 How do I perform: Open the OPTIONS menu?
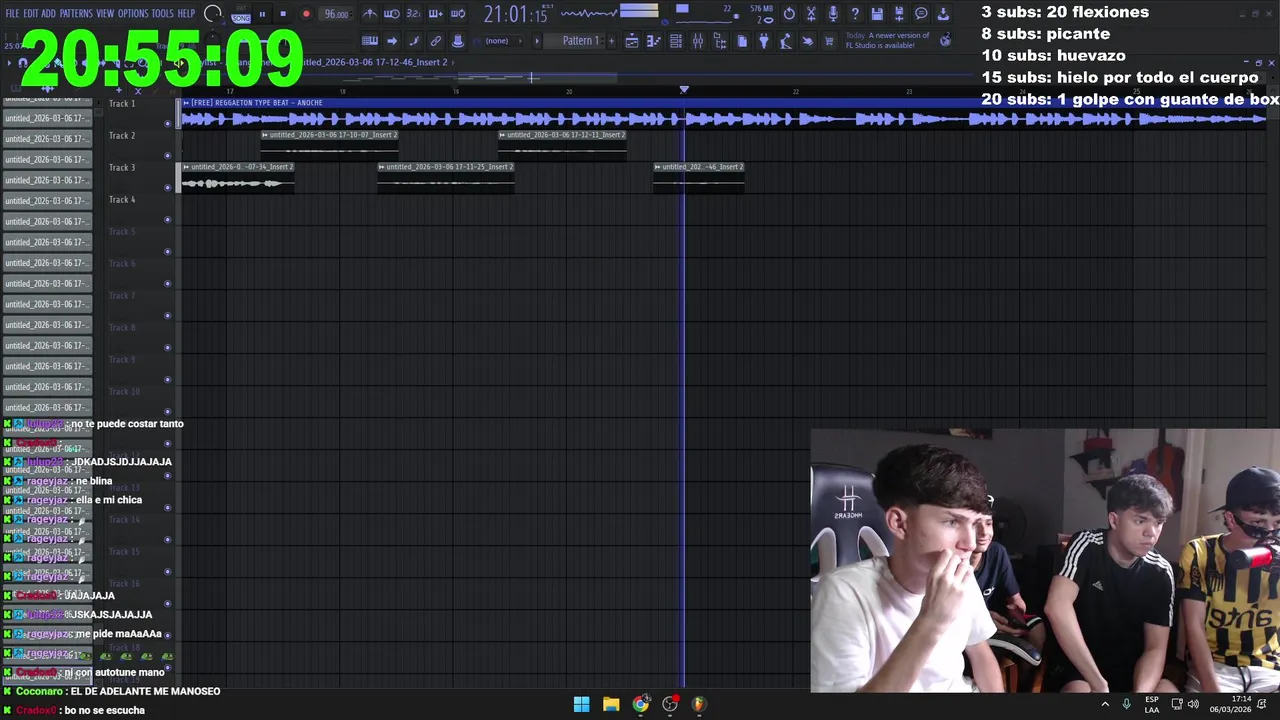(133, 13)
